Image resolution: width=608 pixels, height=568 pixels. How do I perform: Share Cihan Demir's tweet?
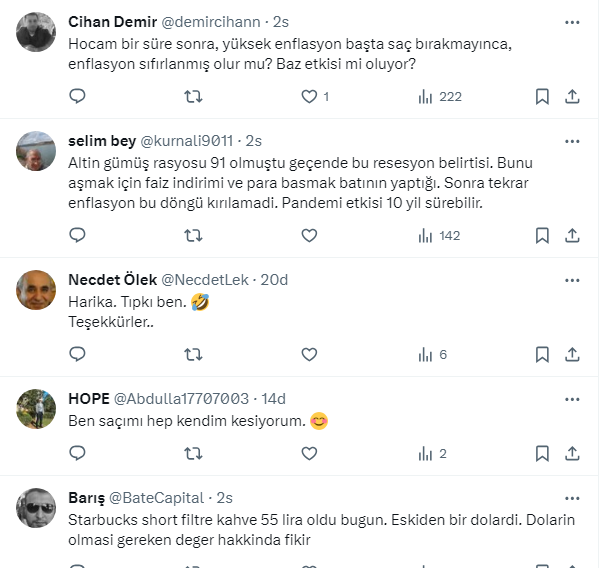(x=572, y=96)
